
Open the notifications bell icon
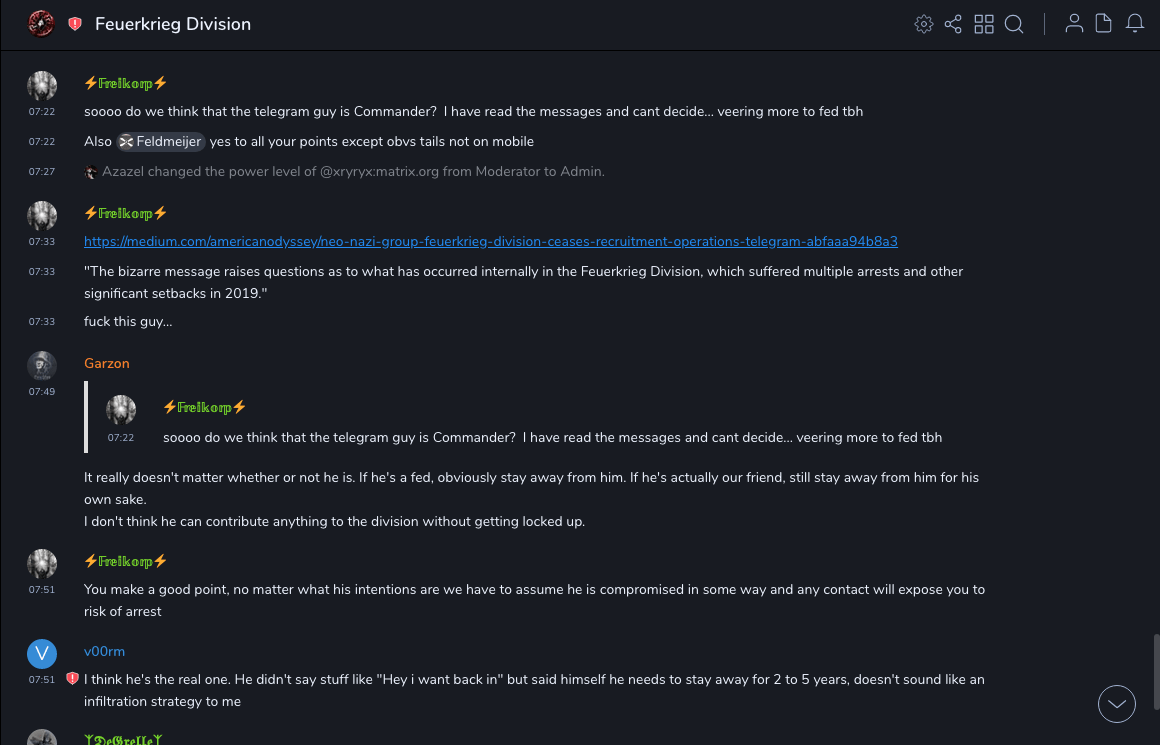(x=1135, y=24)
